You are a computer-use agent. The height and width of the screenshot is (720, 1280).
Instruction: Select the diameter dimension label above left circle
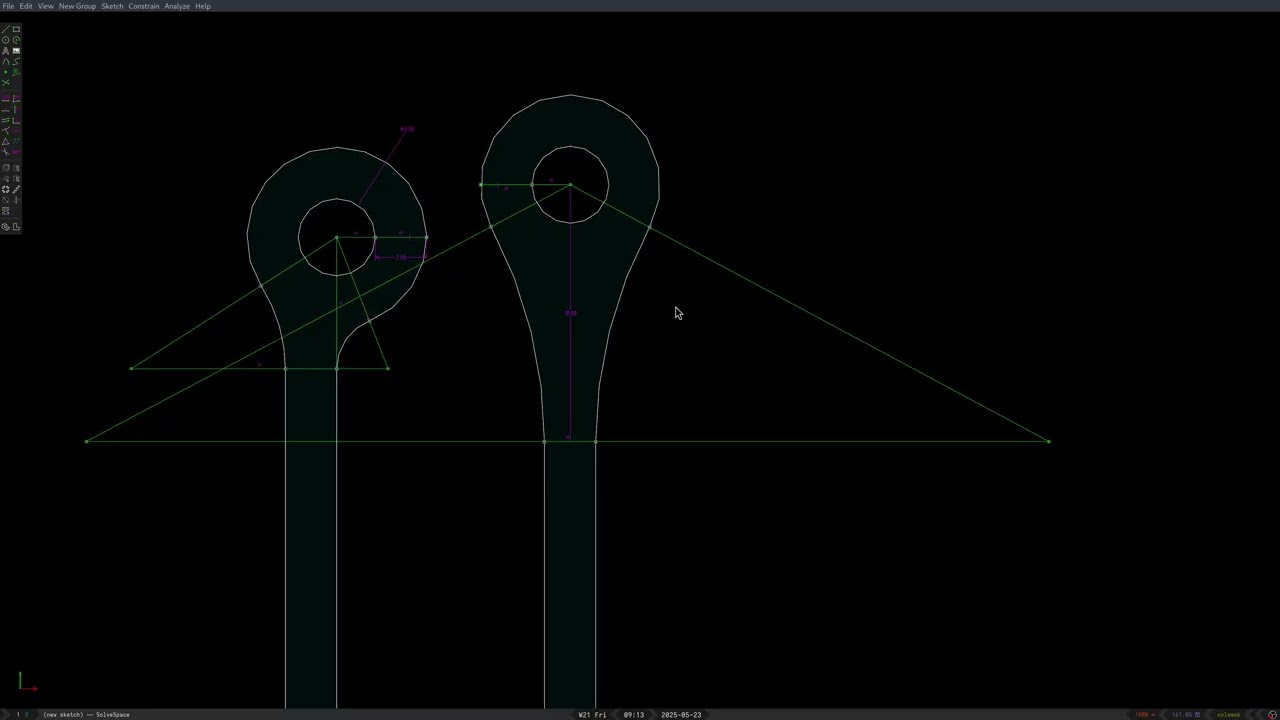click(407, 129)
